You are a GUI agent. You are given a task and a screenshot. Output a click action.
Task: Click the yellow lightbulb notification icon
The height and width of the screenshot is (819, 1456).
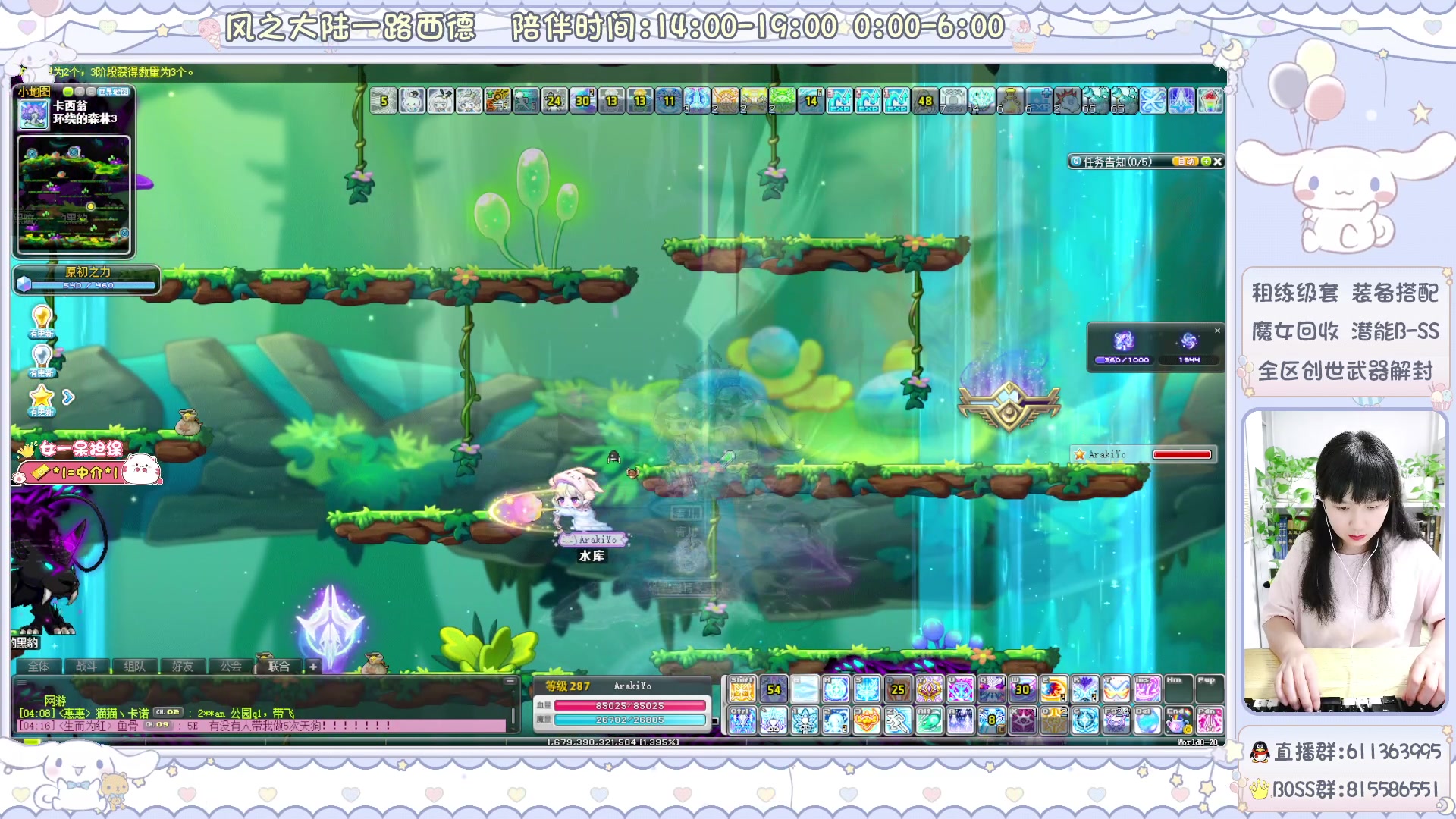[42, 321]
